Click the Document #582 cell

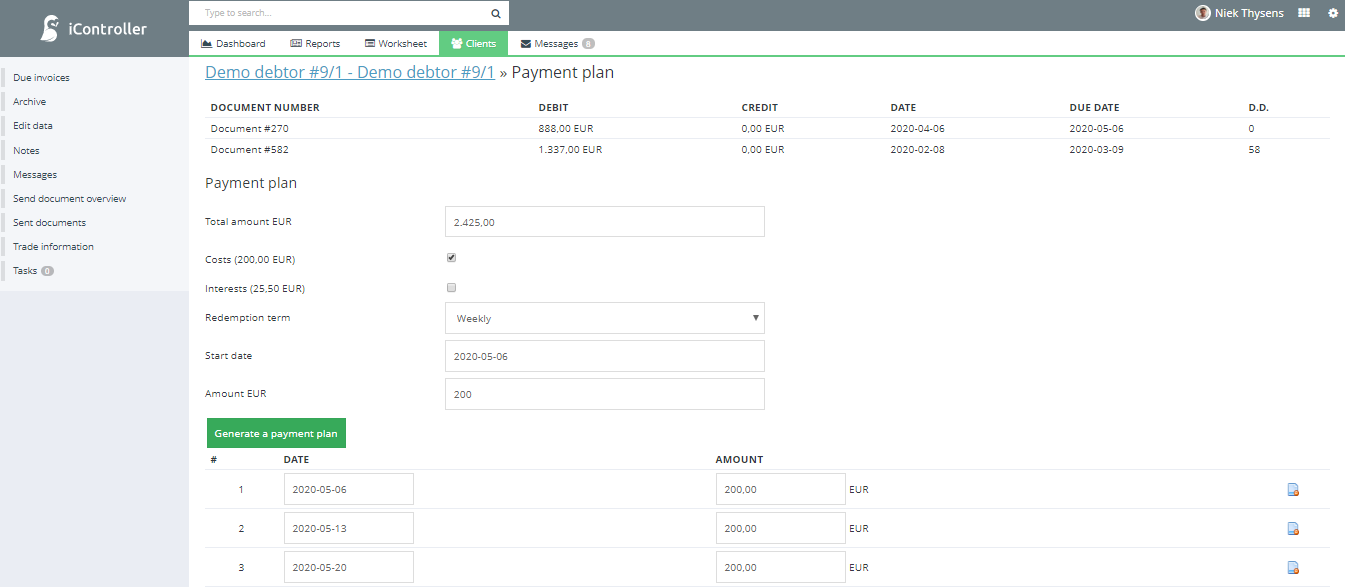click(250, 150)
